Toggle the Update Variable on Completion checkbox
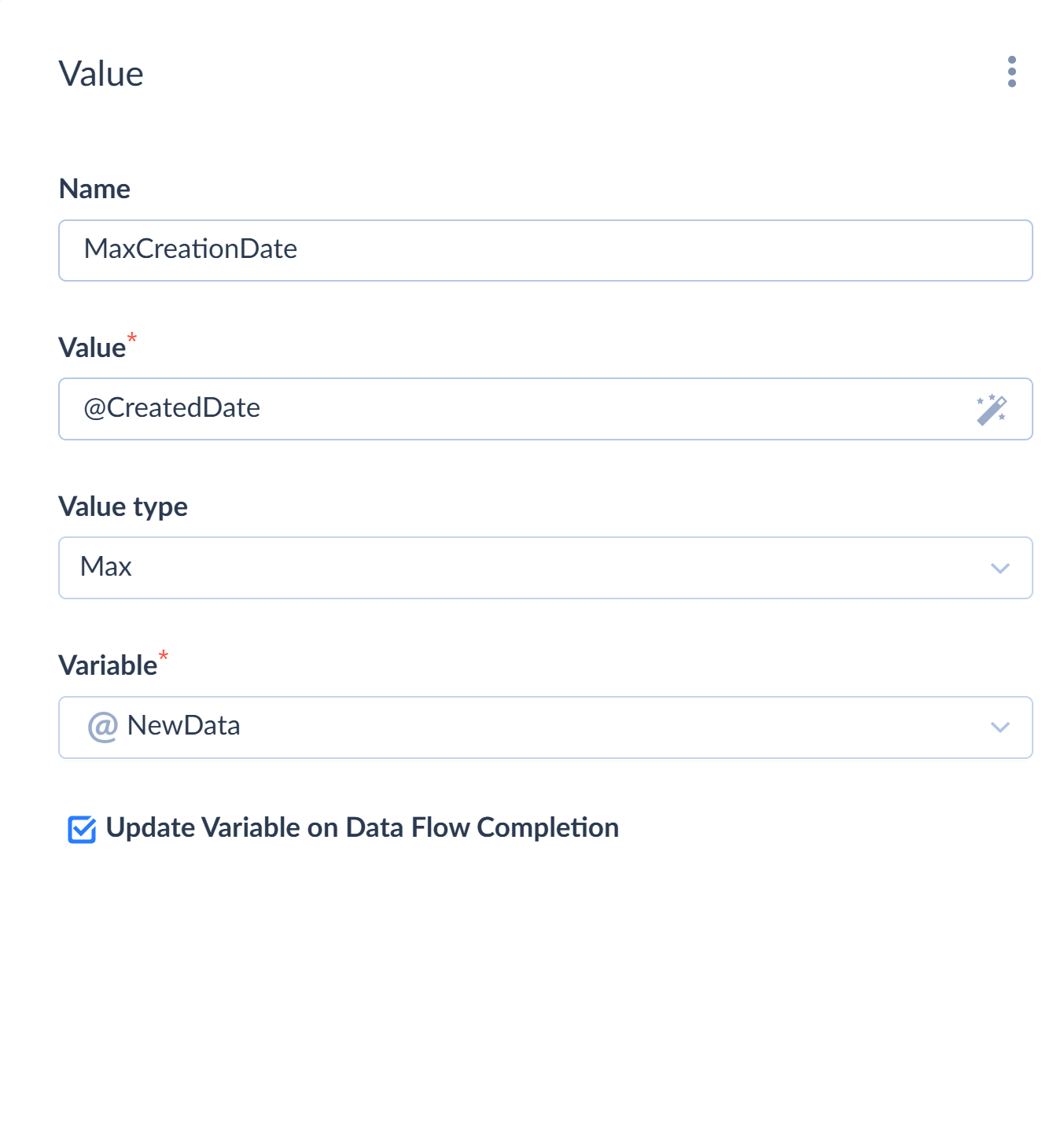This screenshot has width=1064, height=1127. point(82,829)
